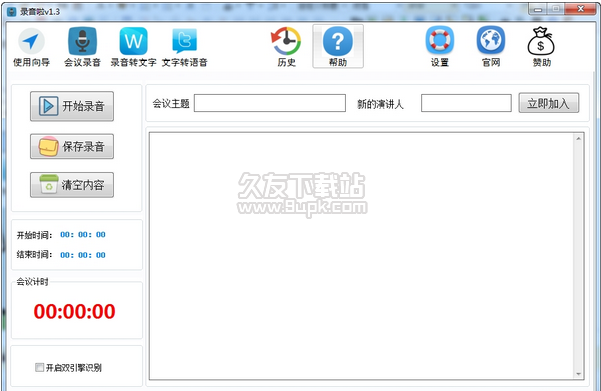This screenshot has width=601, height=391.
Task: Open 录音转文字 speech-to-text tool
Action: pos(133,47)
